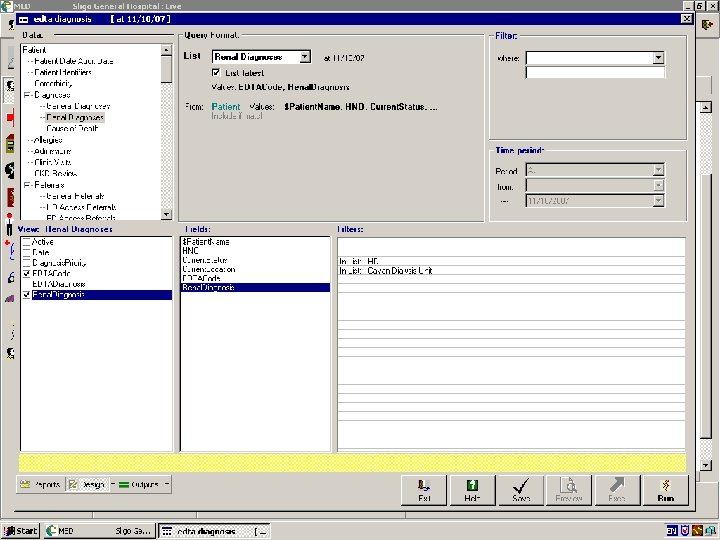Select General Diagnoses in the Data tree
Screen dimensions: 720x540
coord(78,106)
